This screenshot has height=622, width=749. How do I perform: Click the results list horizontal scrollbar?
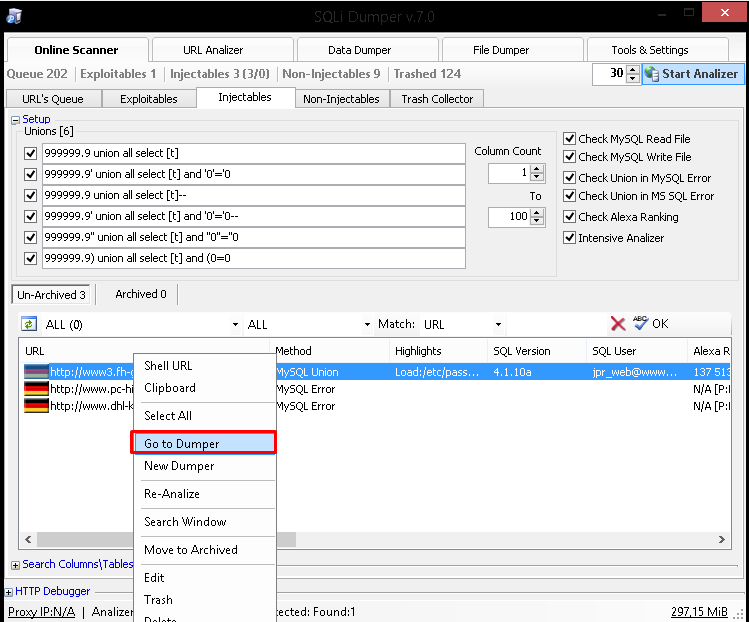[500, 540]
